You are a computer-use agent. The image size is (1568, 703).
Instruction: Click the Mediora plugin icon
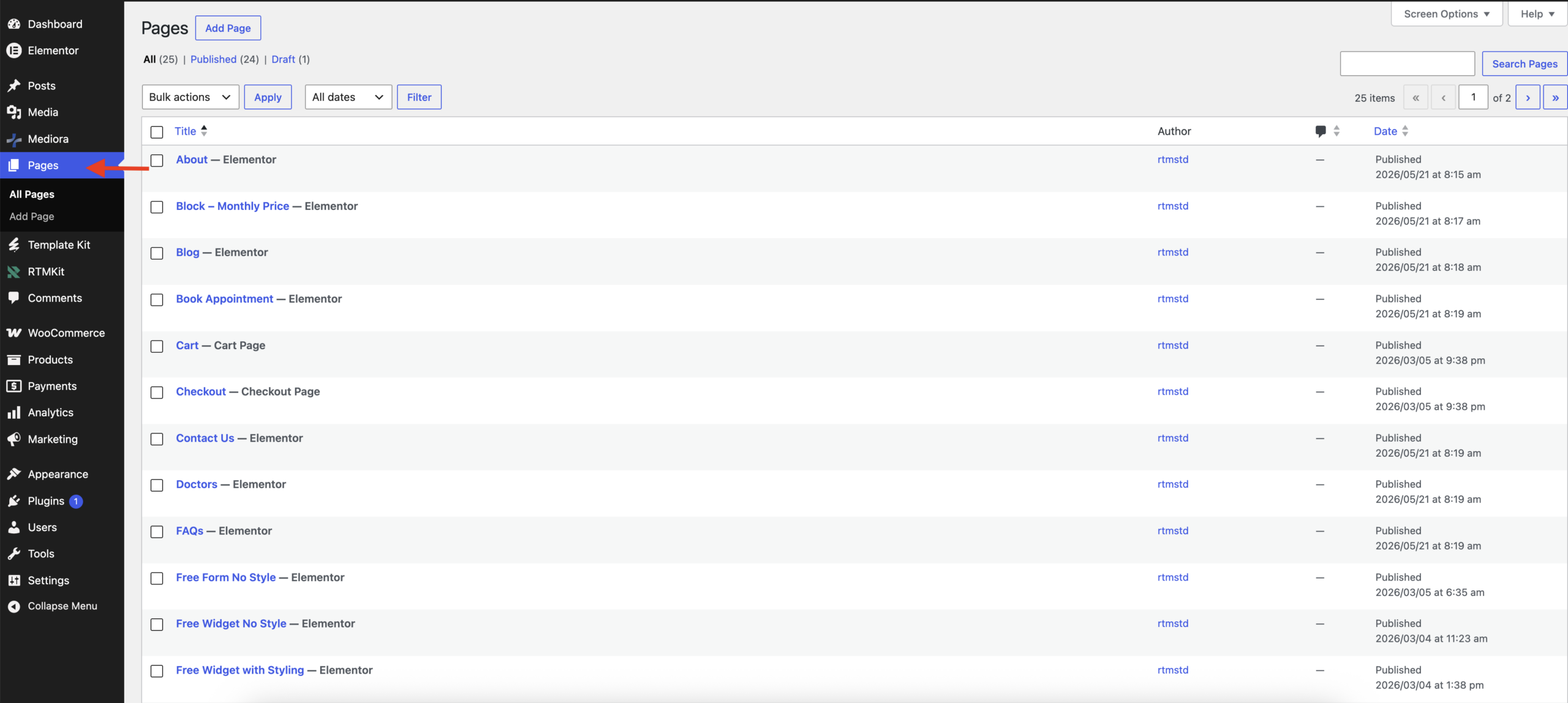click(14, 139)
